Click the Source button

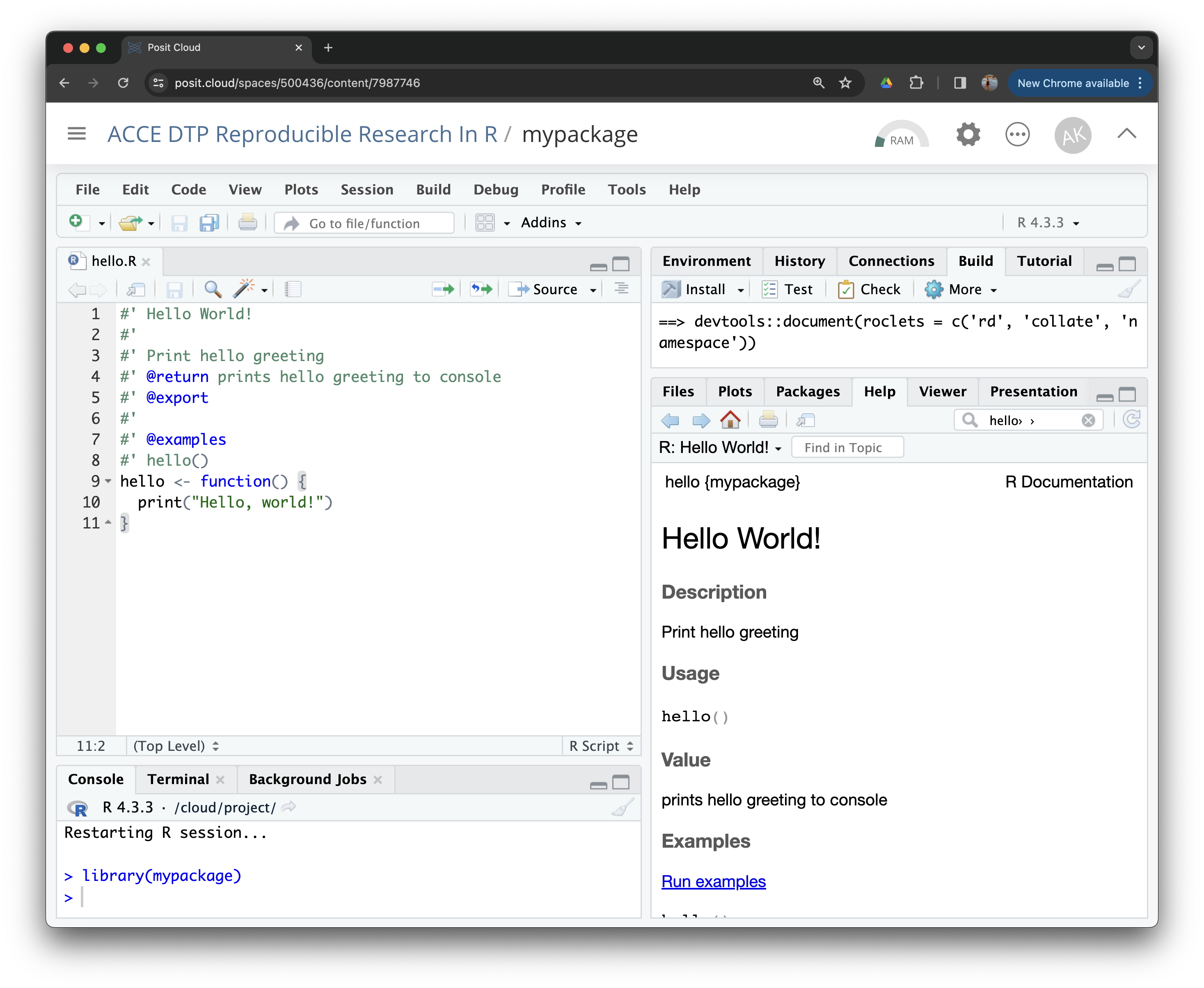(x=543, y=289)
